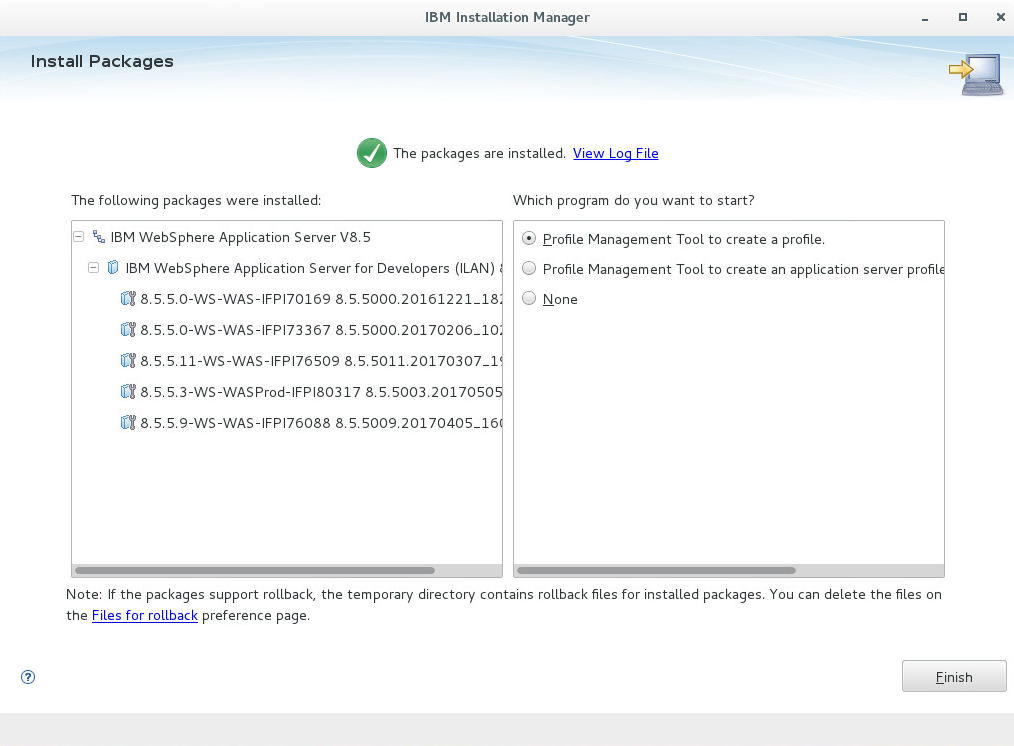Click the fix icon for 8.5.5.0-WS-WAS-IFPI73367
Viewport: 1014px width, 746px height.
pos(128,329)
